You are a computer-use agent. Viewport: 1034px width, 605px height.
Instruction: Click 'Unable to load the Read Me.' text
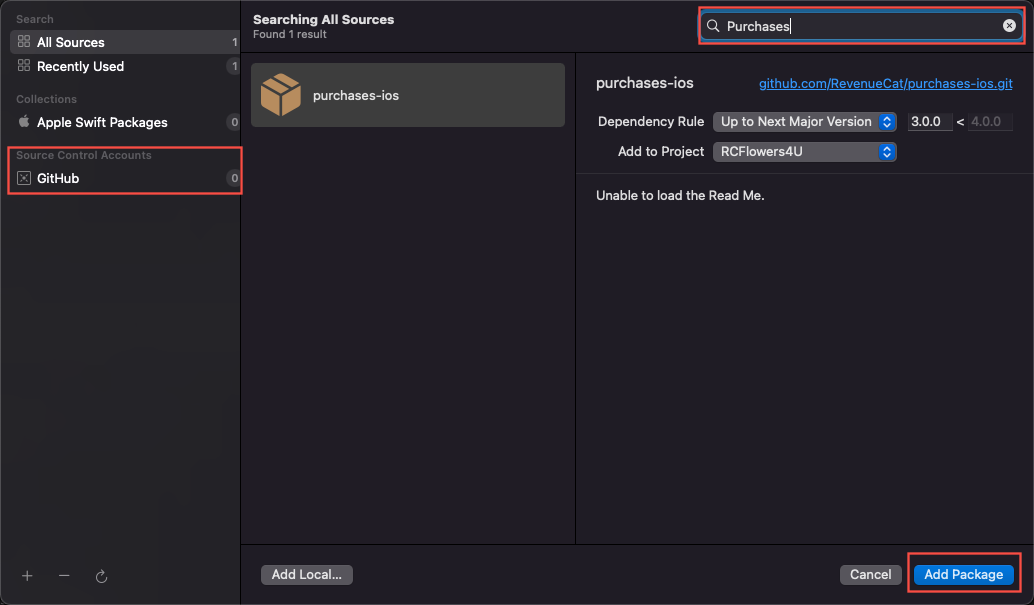click(x=680, y=195)
